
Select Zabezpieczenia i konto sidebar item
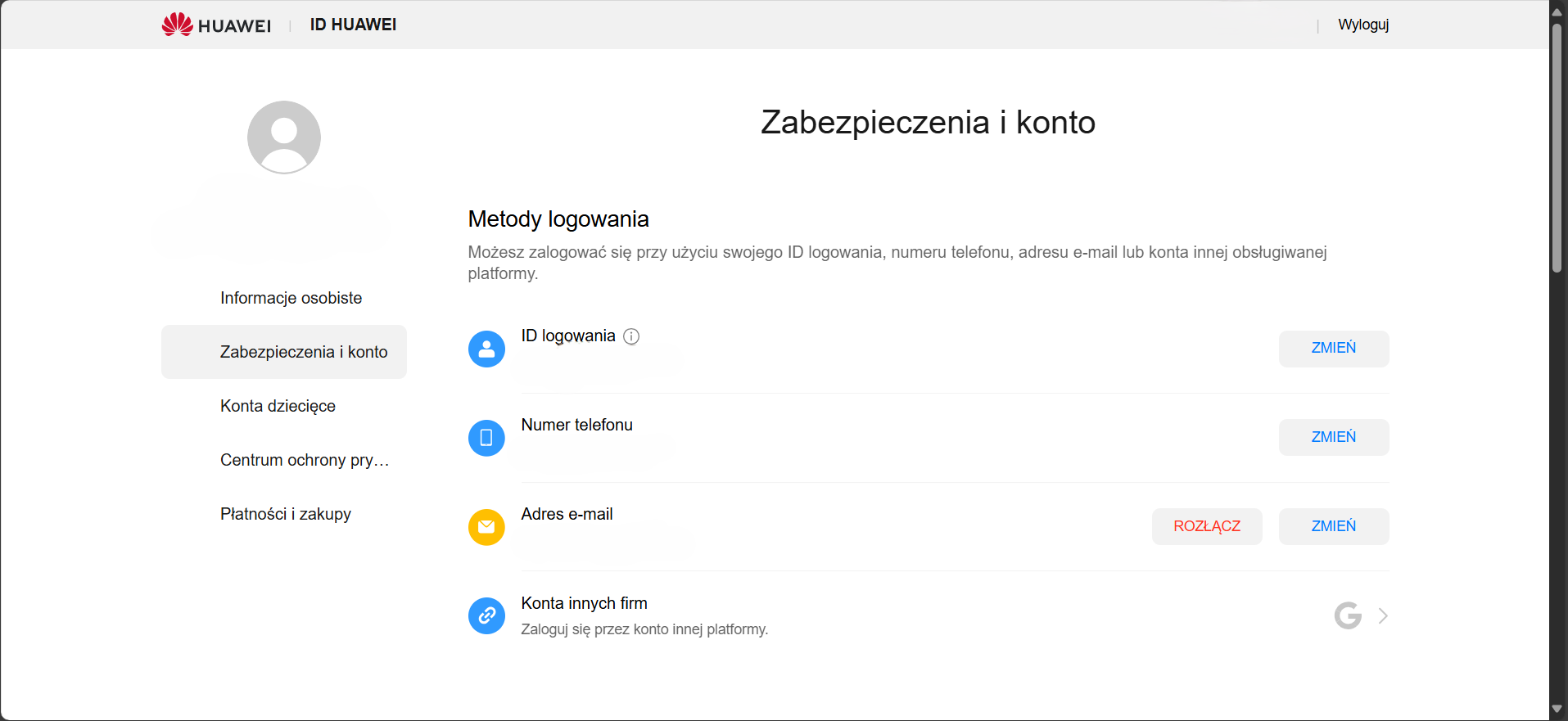[x=284, y=352]
